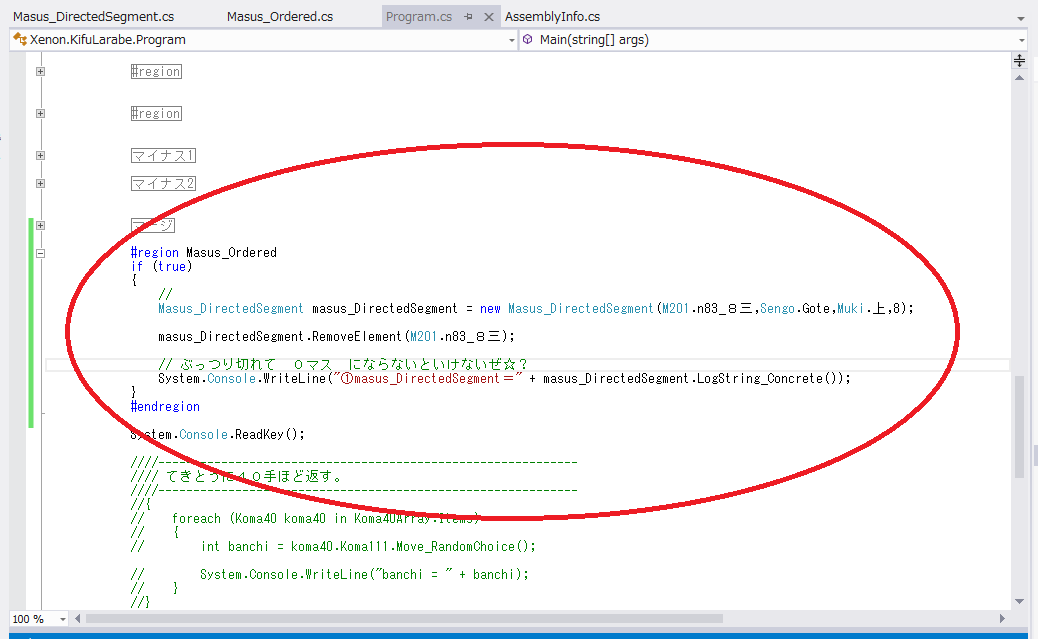Viewport: 1038px width, 639px height.
Task: Toggle the pin on Program.cs tab
Action: tap(469, 17)
